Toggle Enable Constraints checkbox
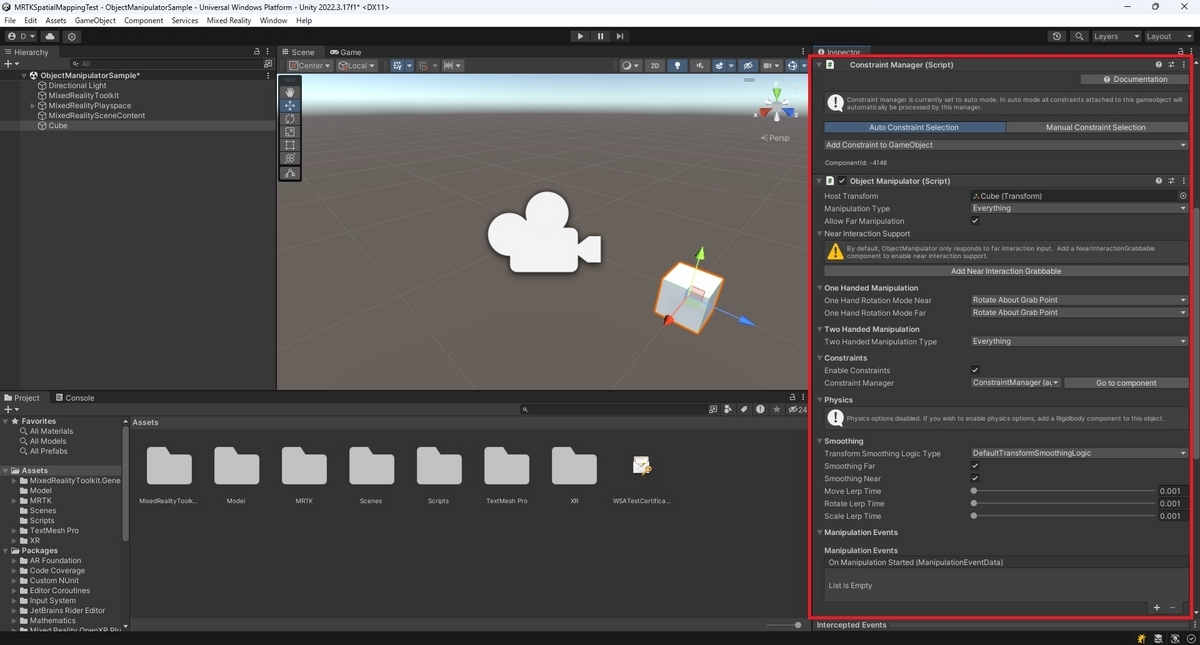Image resolution: width=1200 pixels, height=645 pixels. (975, 370)
